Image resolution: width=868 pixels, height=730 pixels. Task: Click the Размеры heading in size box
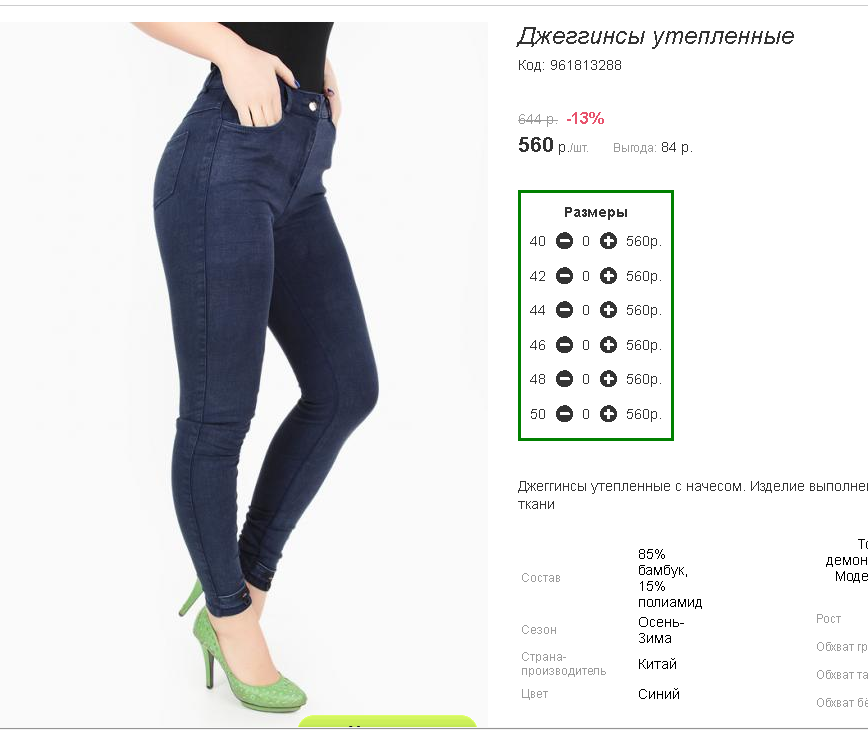point(596,212)
